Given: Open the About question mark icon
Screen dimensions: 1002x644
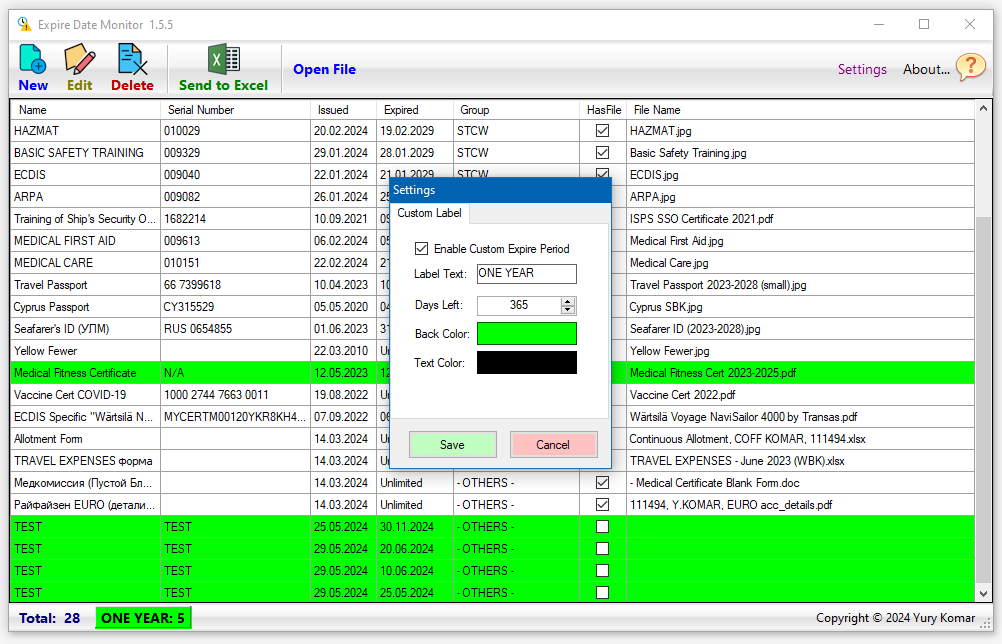Looking at the screenshot, I should 971,66.
